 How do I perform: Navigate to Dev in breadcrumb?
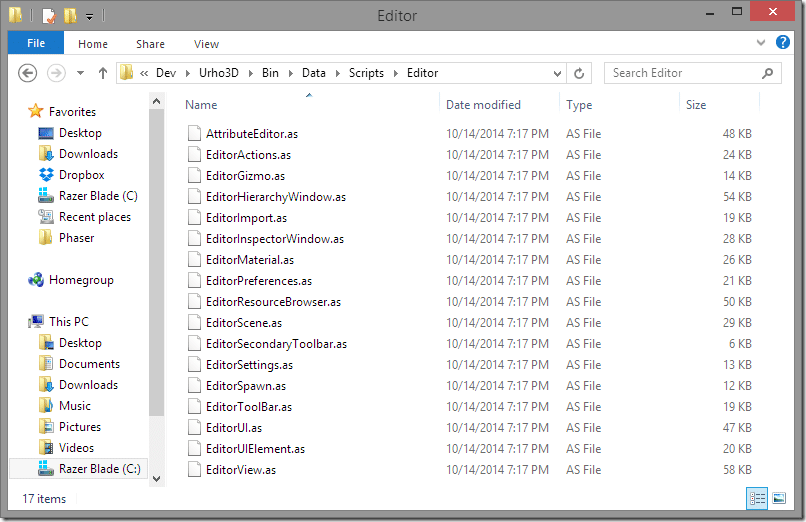click(166, 73)
